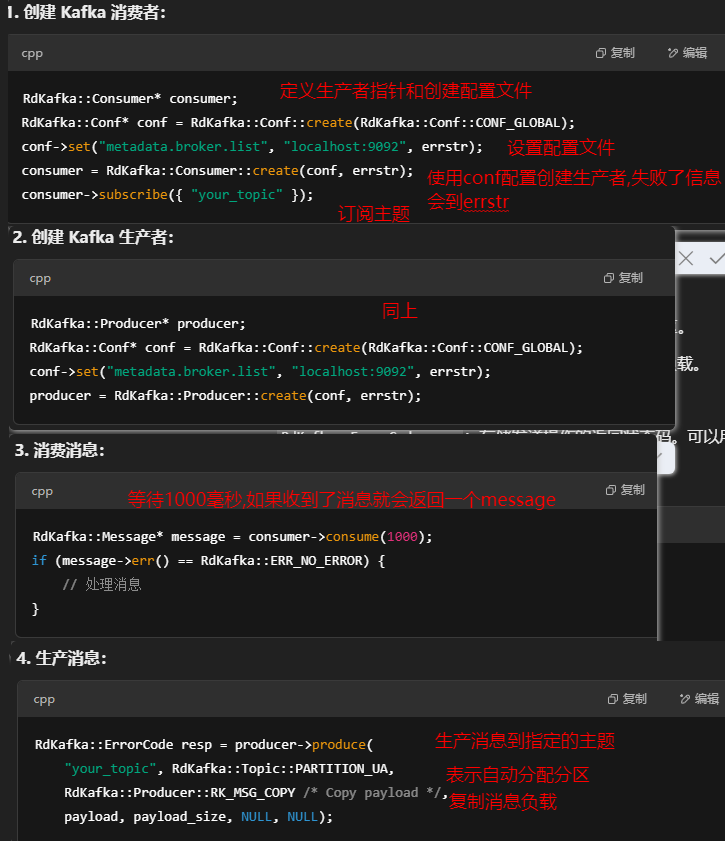
Task: Click the 'if (message->err()' code line
Action: point(208,561)
